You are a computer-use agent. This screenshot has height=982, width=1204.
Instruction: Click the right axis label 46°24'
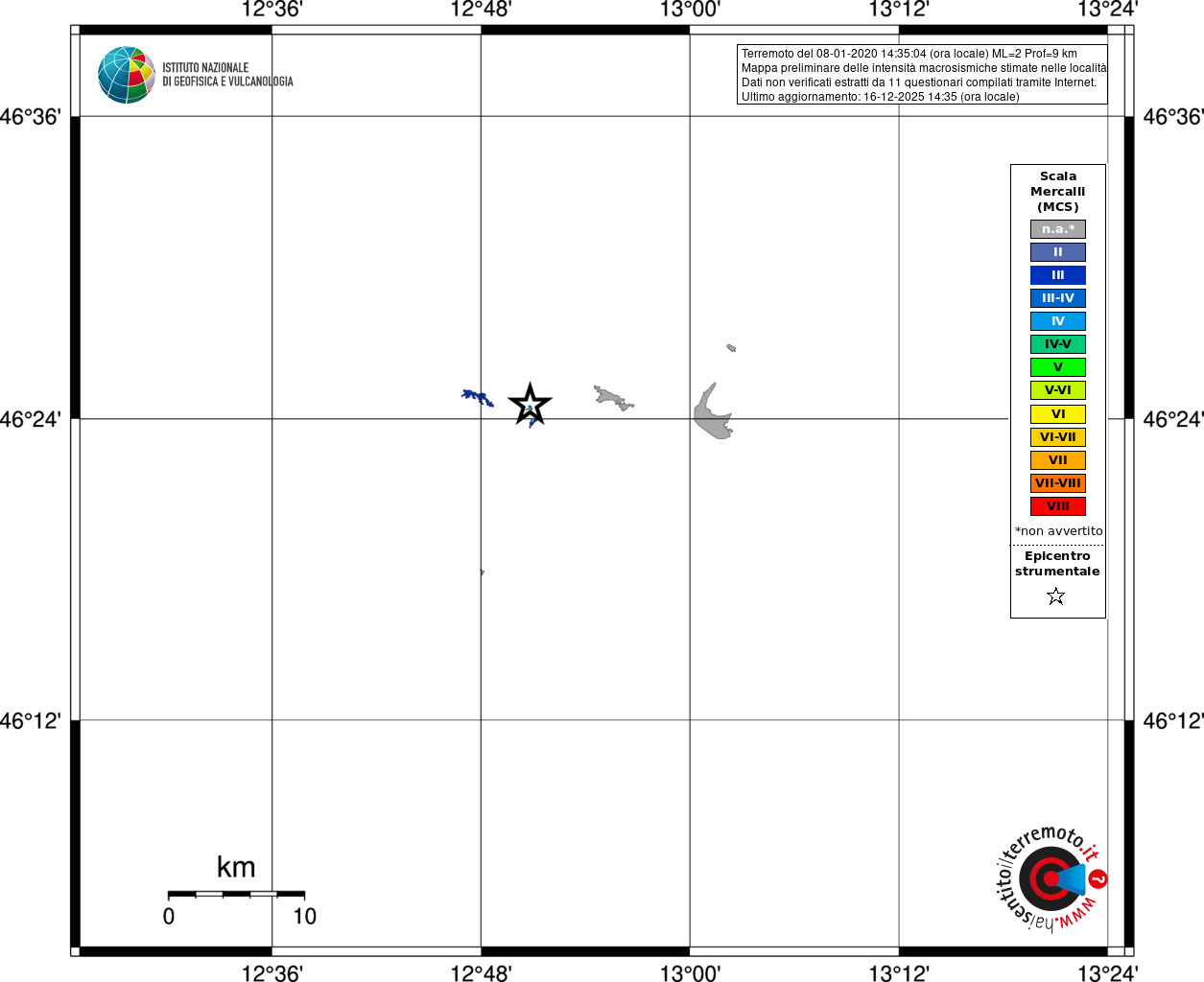[x=1172, y=419]
